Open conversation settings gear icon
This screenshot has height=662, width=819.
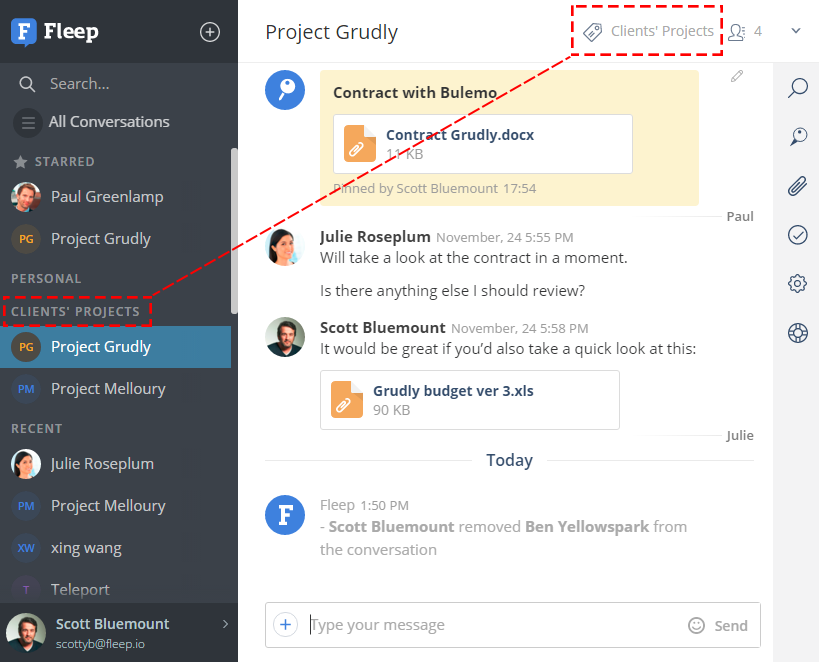click(797, 284)
